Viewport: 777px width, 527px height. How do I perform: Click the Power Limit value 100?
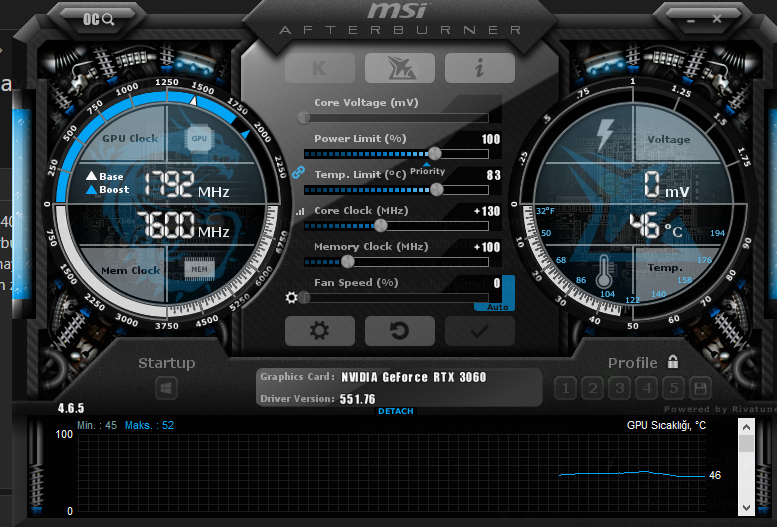click(491, 139)
